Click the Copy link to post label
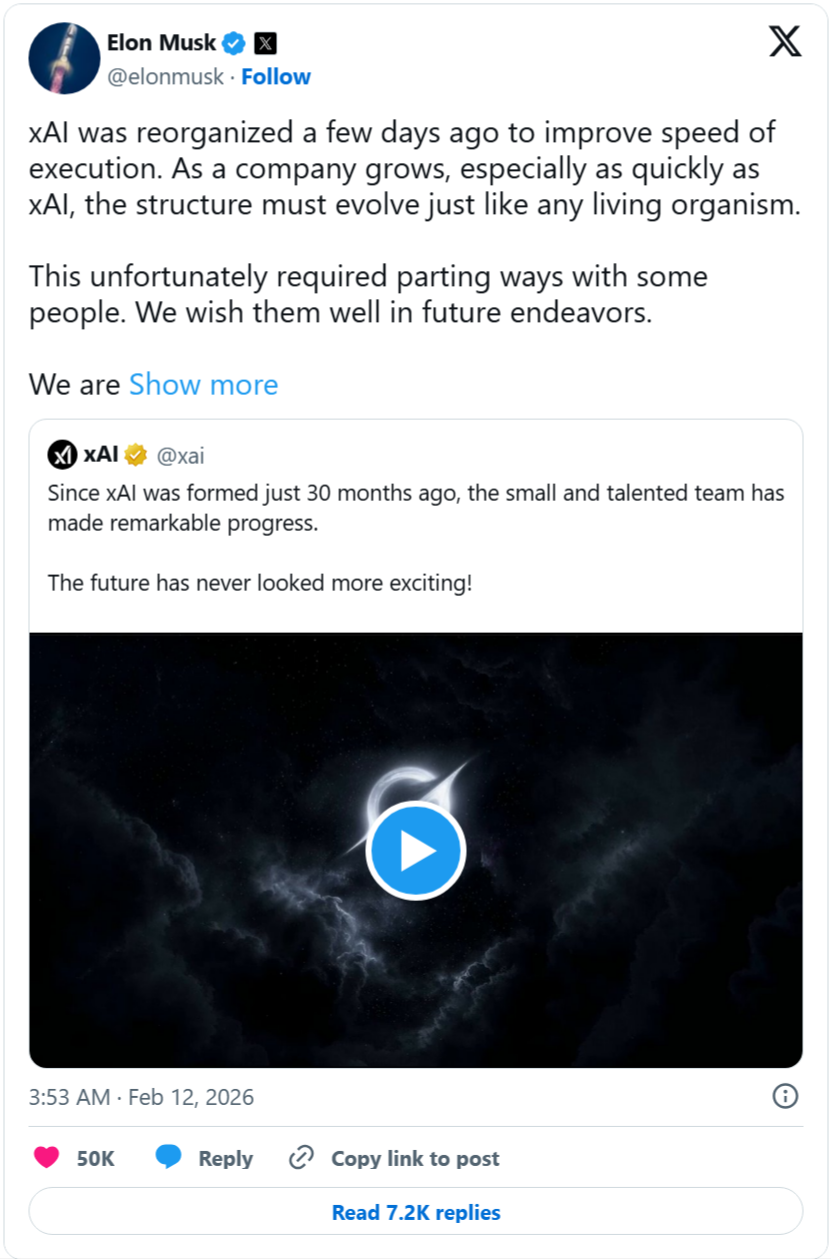831x1259 pixels. point(415,1158)
